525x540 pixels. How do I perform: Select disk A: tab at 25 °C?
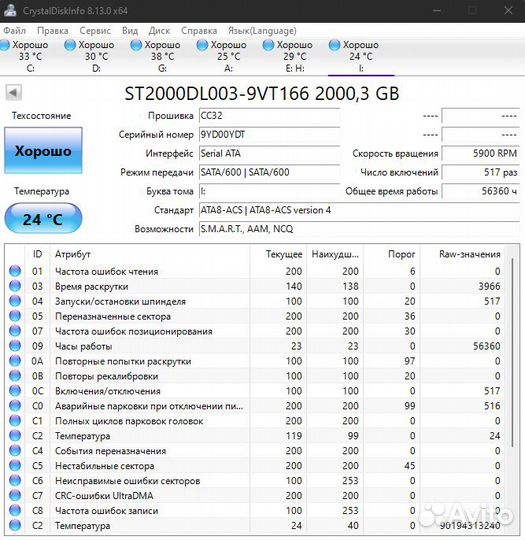[x=229, y=56]
